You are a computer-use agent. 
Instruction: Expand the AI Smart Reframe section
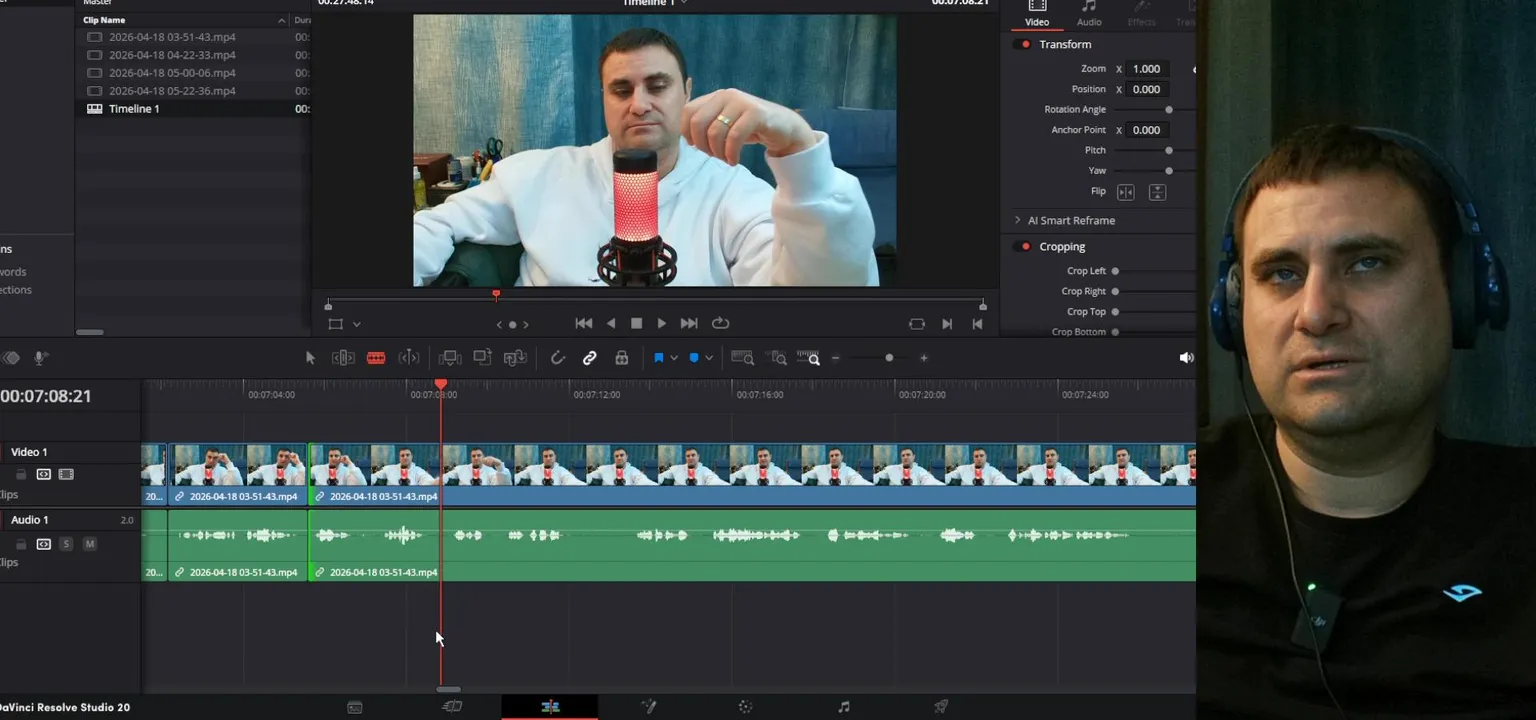[1017, 220]
